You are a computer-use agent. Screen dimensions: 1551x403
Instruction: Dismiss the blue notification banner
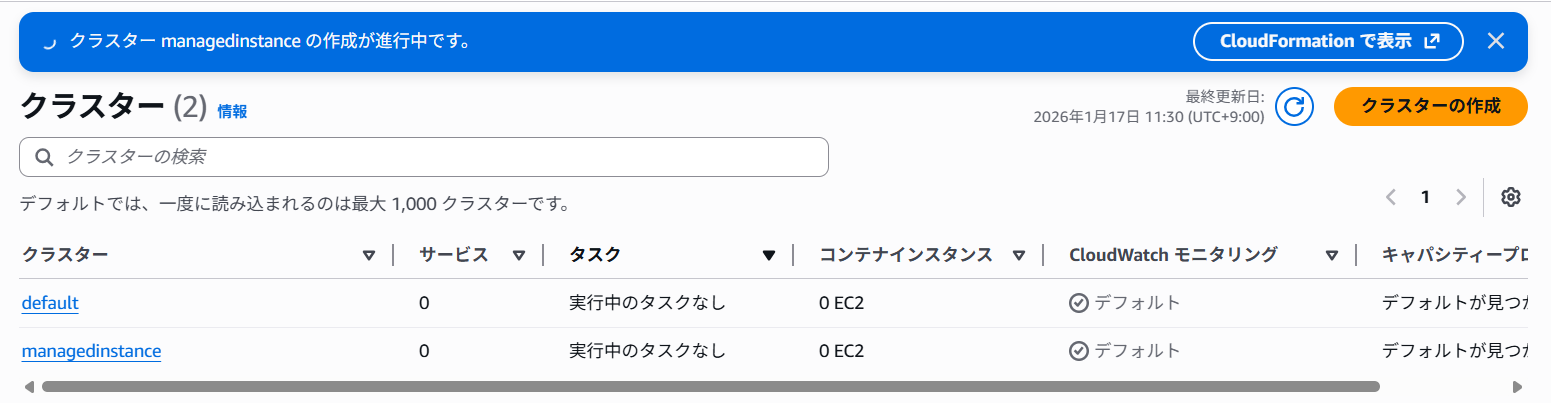tap(1495, 41)
